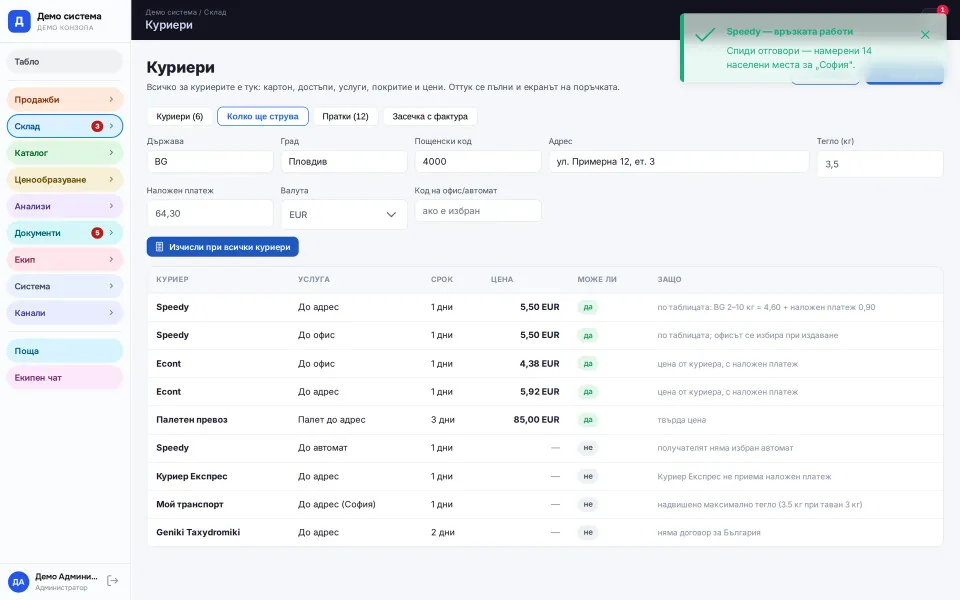Screen dimensions: 960x600
Task: Expand the Продажби menu section
Action: coord(65,100)
